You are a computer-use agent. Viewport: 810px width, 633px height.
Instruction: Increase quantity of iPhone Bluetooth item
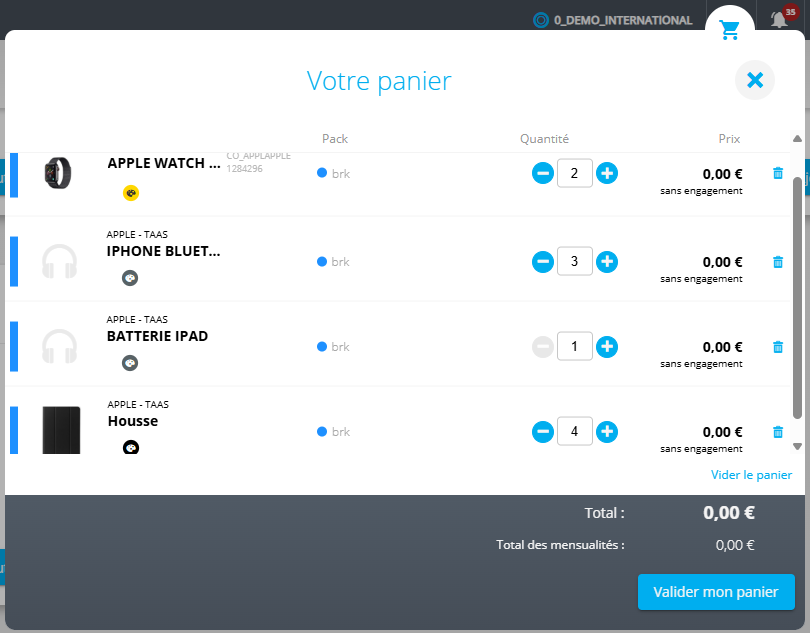(x=607, y=261)
